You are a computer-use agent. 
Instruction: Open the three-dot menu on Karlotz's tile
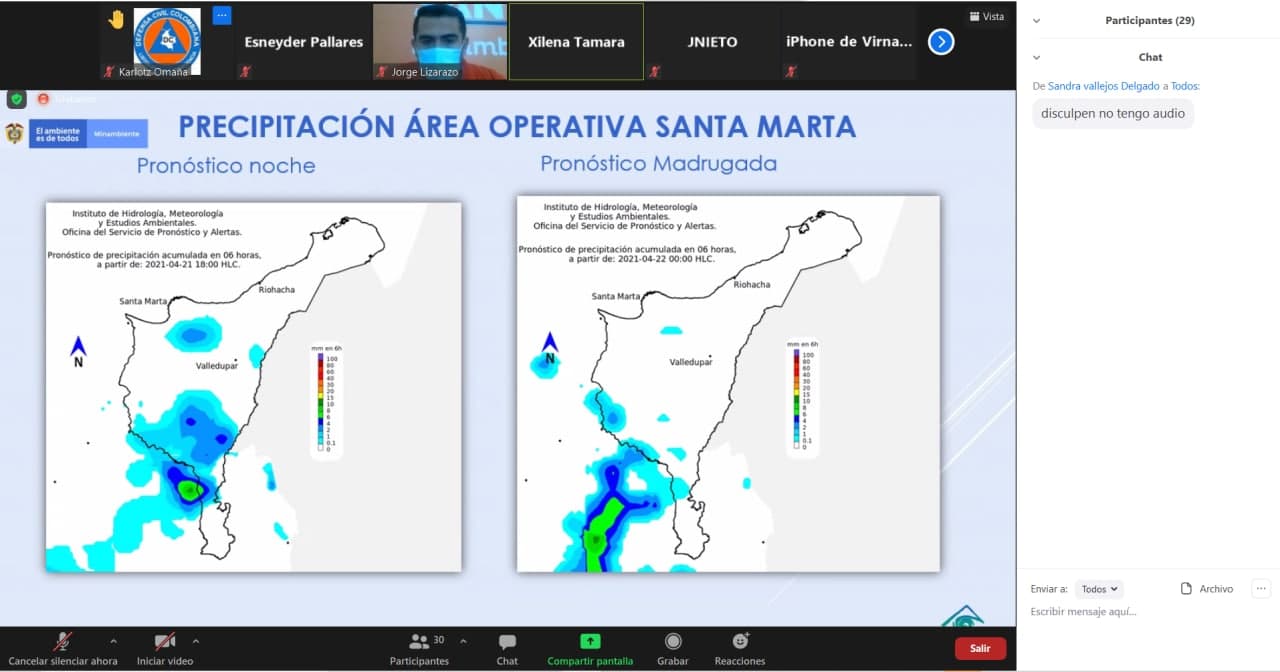222,15
